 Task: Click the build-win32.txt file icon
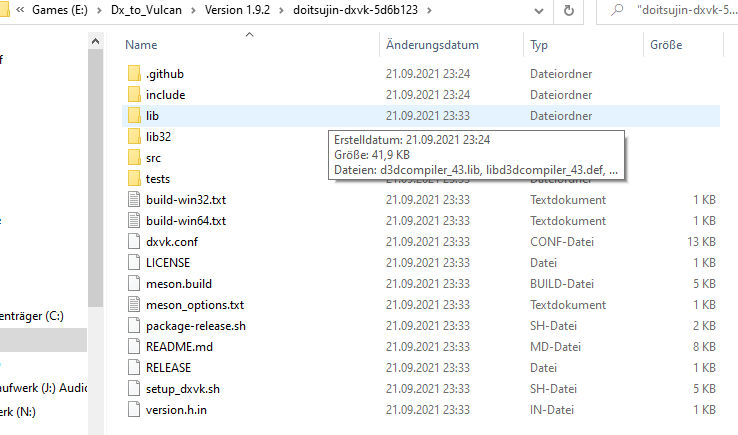coord(134,200)
